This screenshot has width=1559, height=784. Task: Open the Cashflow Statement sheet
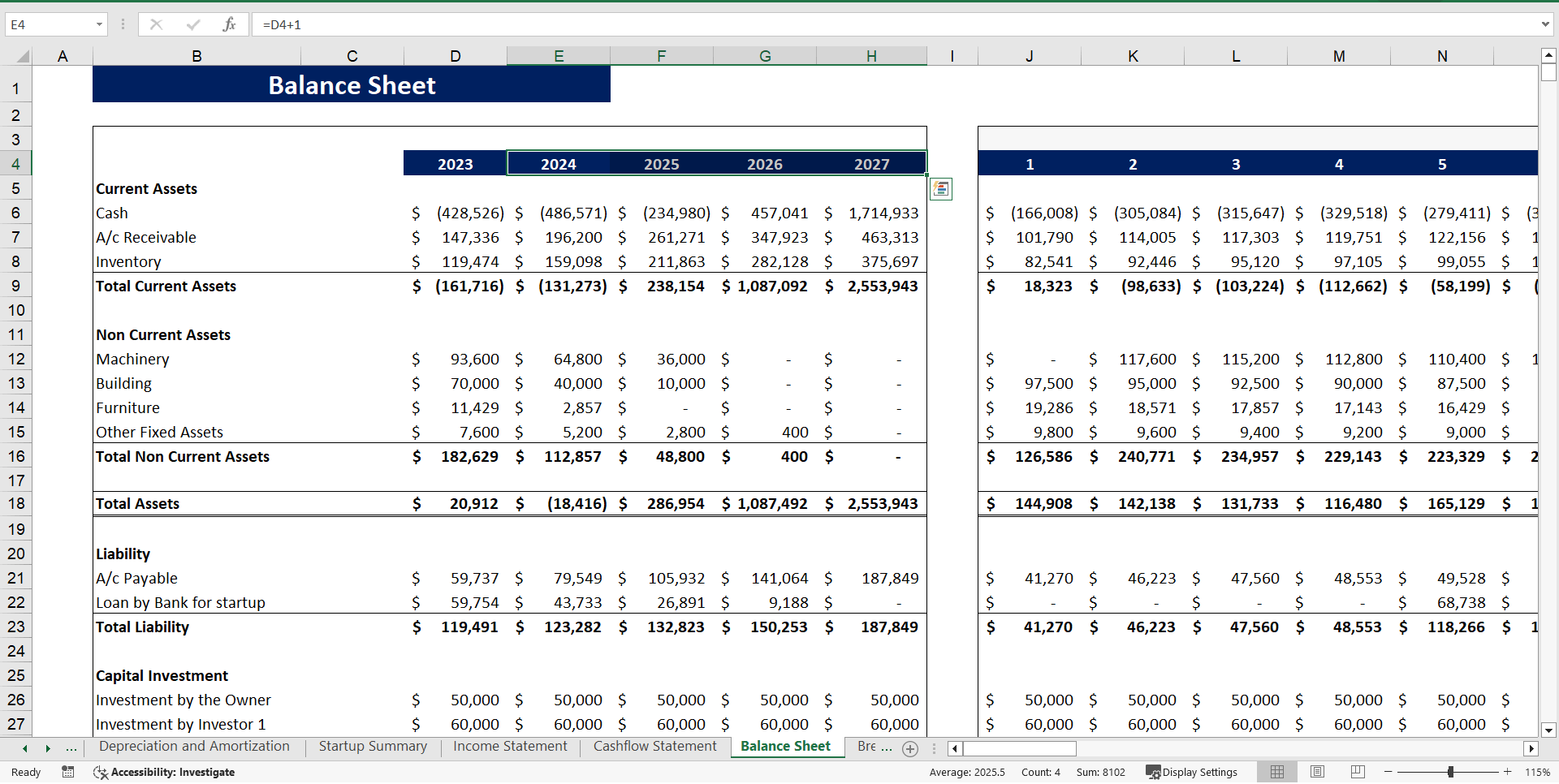click(654, 747)
